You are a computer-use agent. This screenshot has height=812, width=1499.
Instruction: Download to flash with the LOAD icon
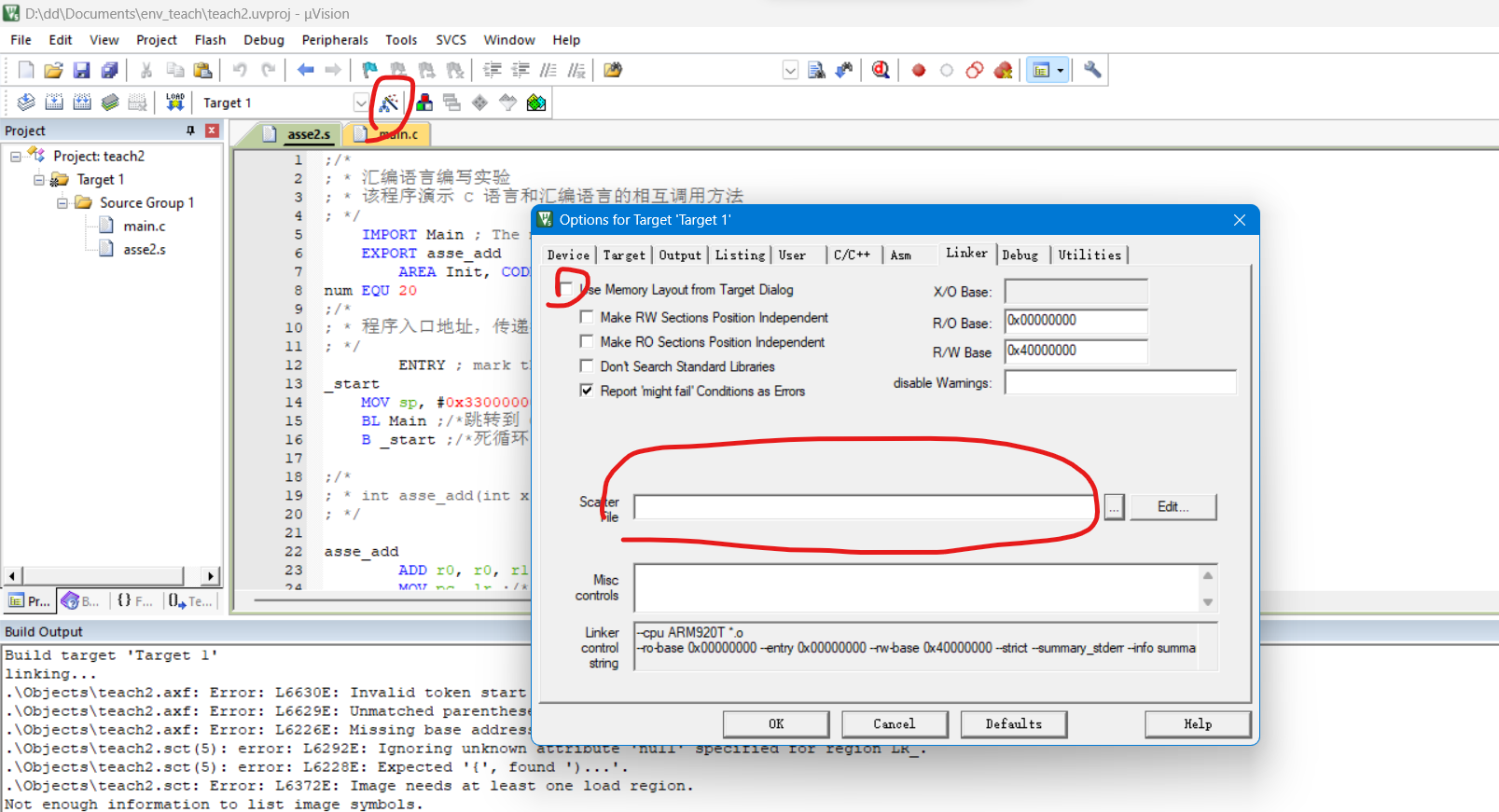click(x=174, y=103)
